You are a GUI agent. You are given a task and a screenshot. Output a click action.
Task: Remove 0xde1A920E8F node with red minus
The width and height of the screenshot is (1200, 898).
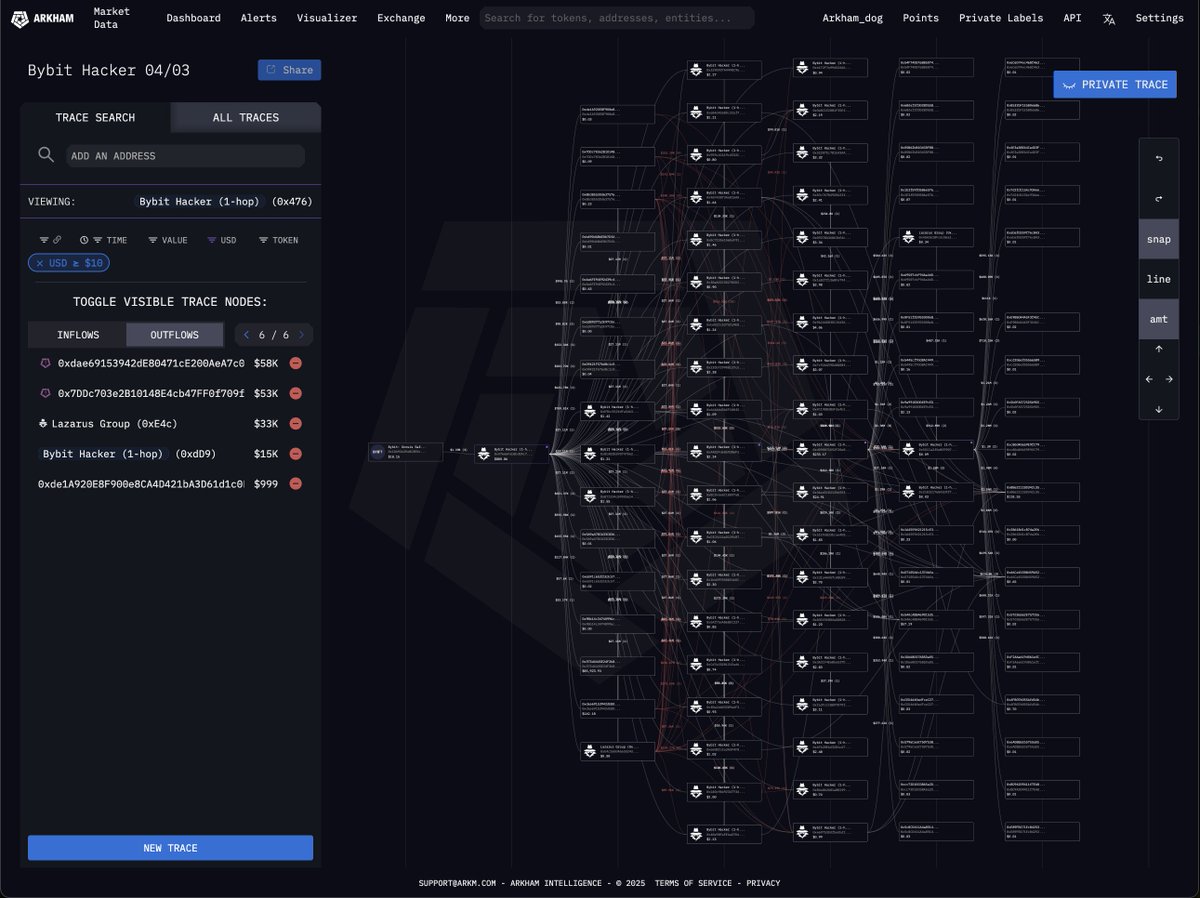click(295, 484)
